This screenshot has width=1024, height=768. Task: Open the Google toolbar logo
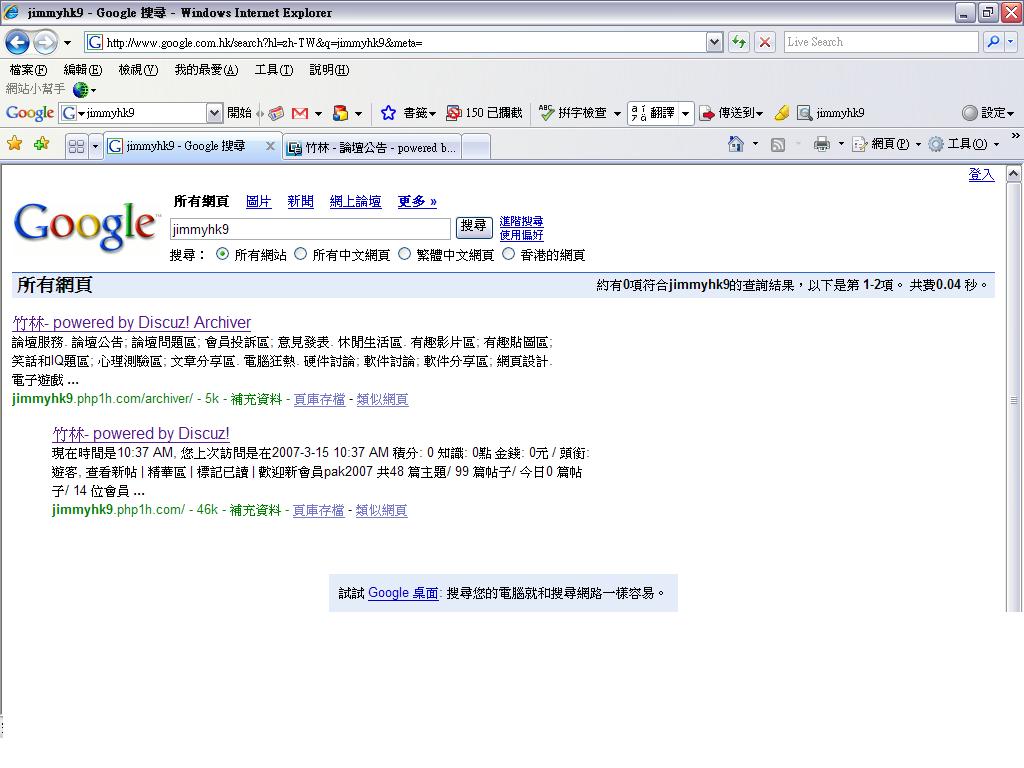[x=29, y=113]
